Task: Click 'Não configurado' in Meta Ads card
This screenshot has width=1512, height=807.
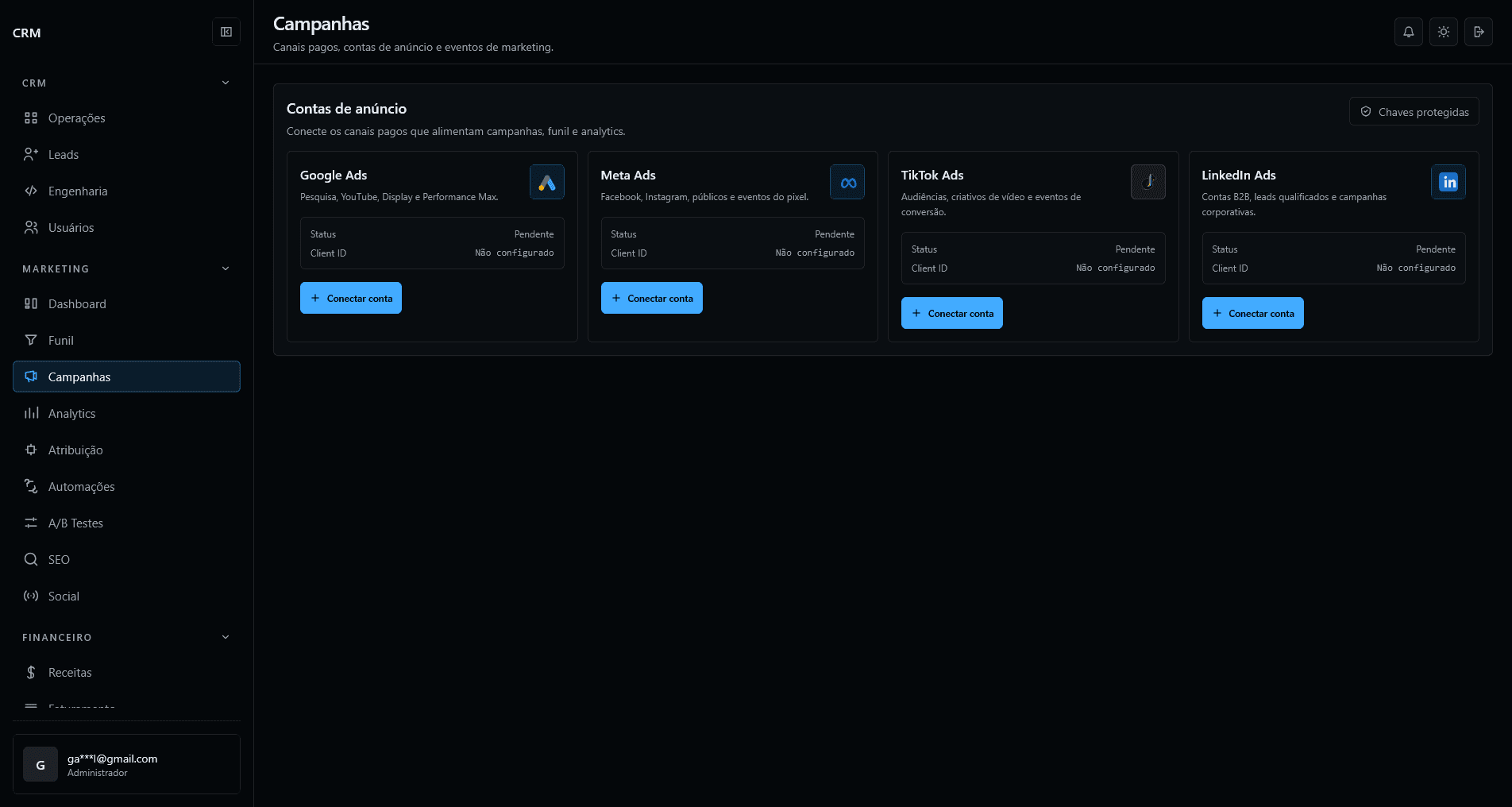Action: point(815,253)
